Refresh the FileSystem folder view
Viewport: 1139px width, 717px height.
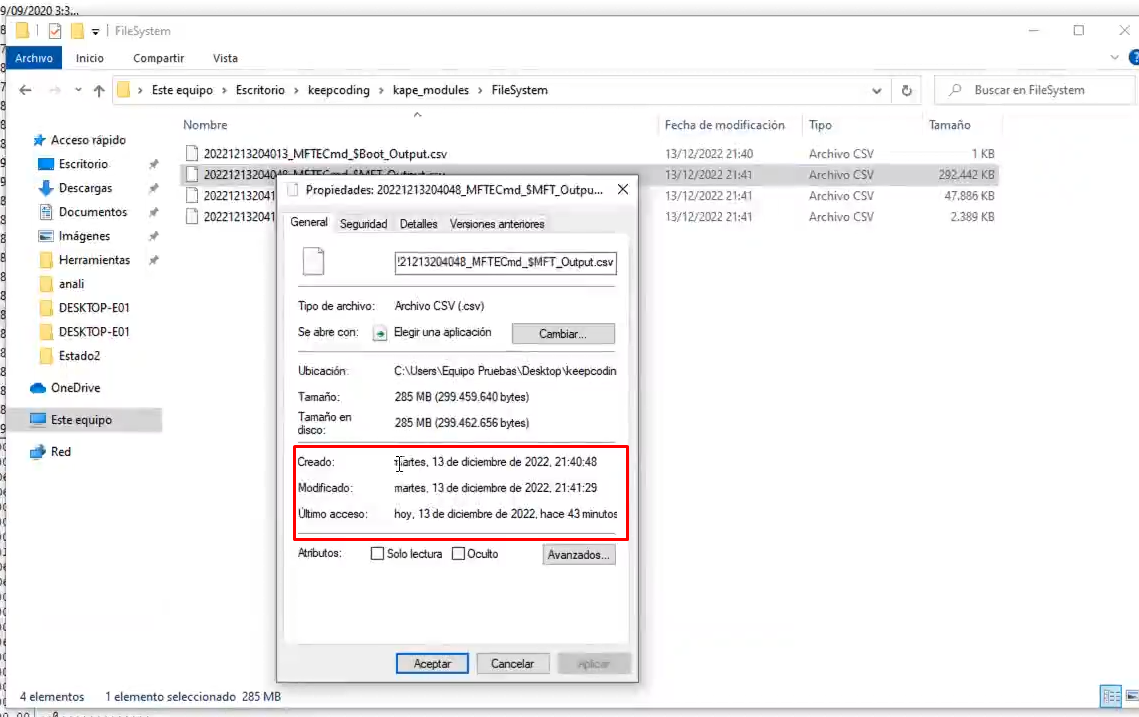[907, 90]
